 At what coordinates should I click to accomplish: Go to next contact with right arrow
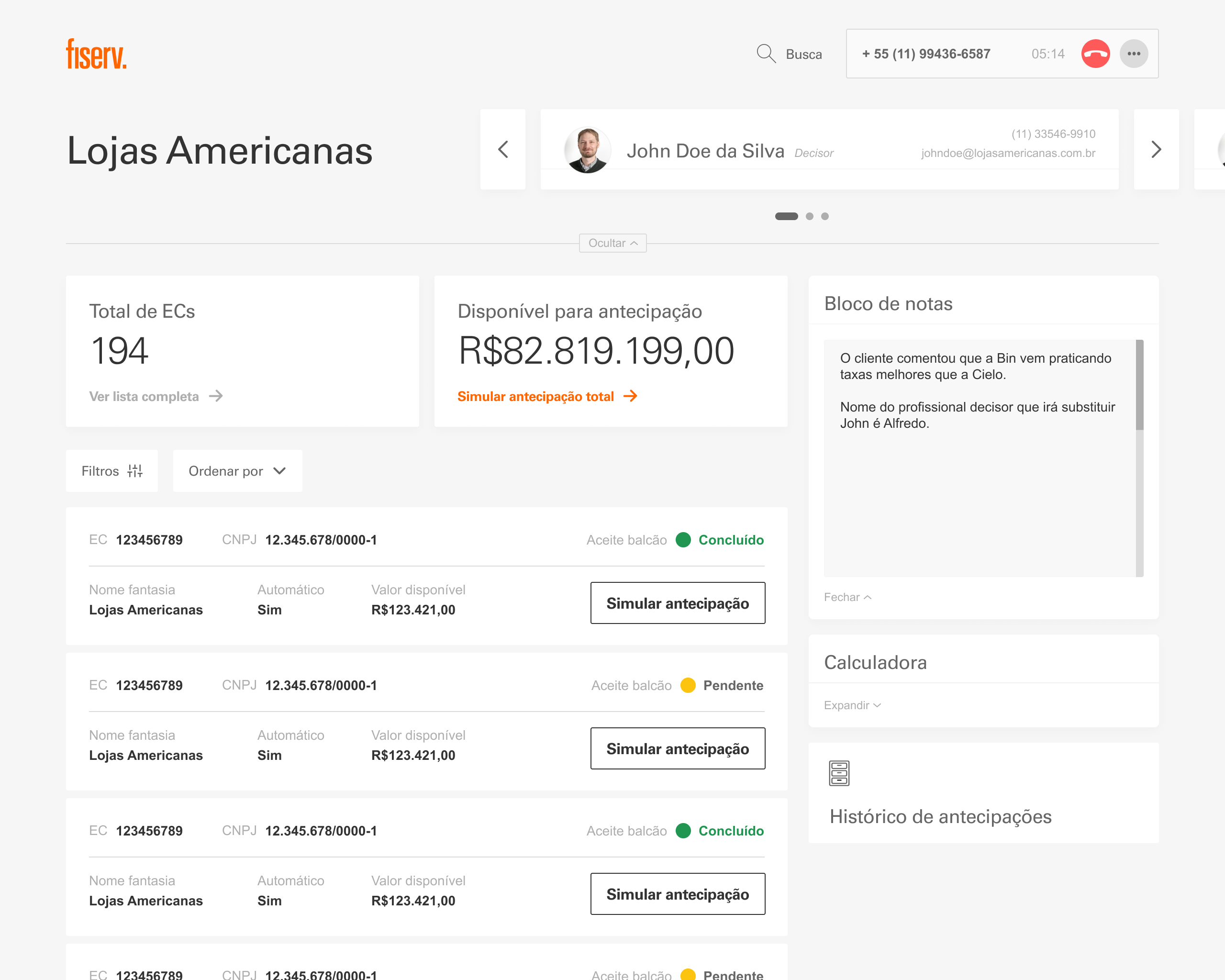tap(1156, 149)
